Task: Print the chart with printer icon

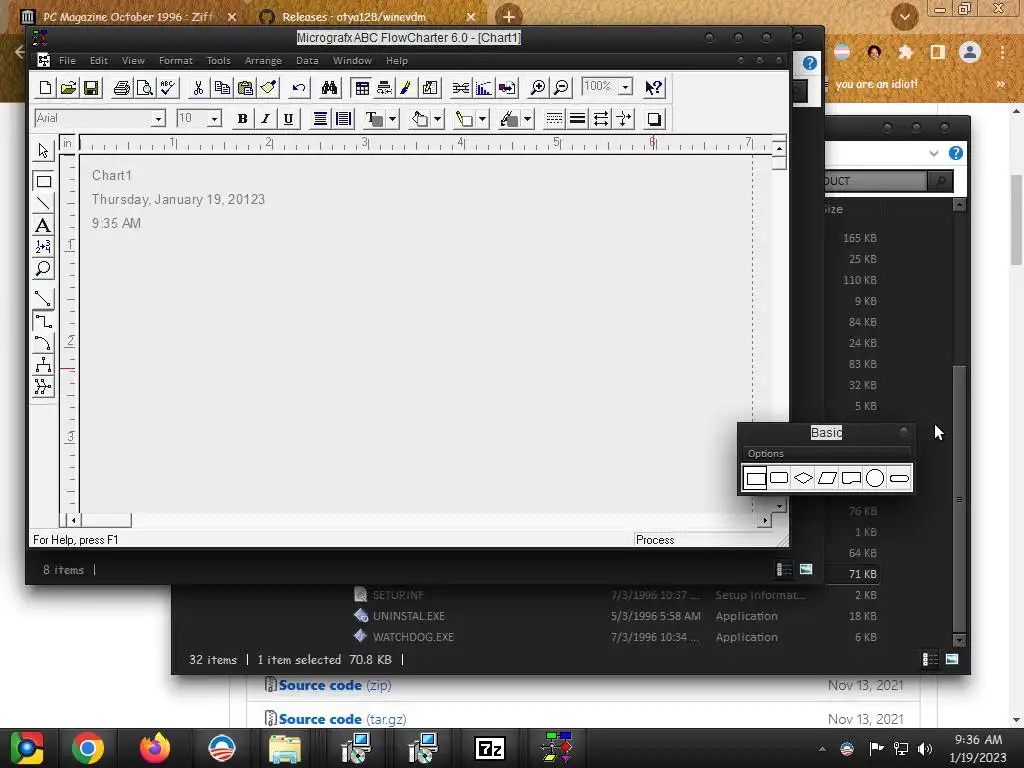Action: (x=121, y=88)
